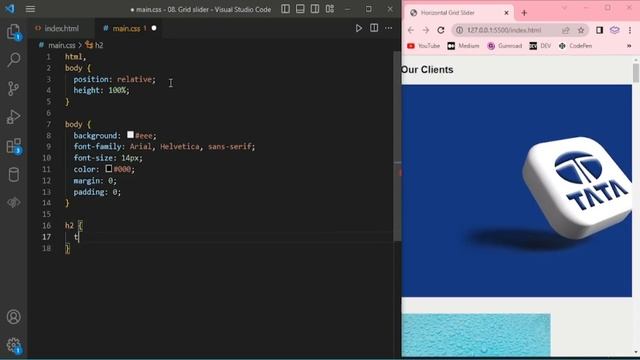Go forward in the browser
Image resolution: width=640 pixels, height=360 pixels.
click(425, 30)
